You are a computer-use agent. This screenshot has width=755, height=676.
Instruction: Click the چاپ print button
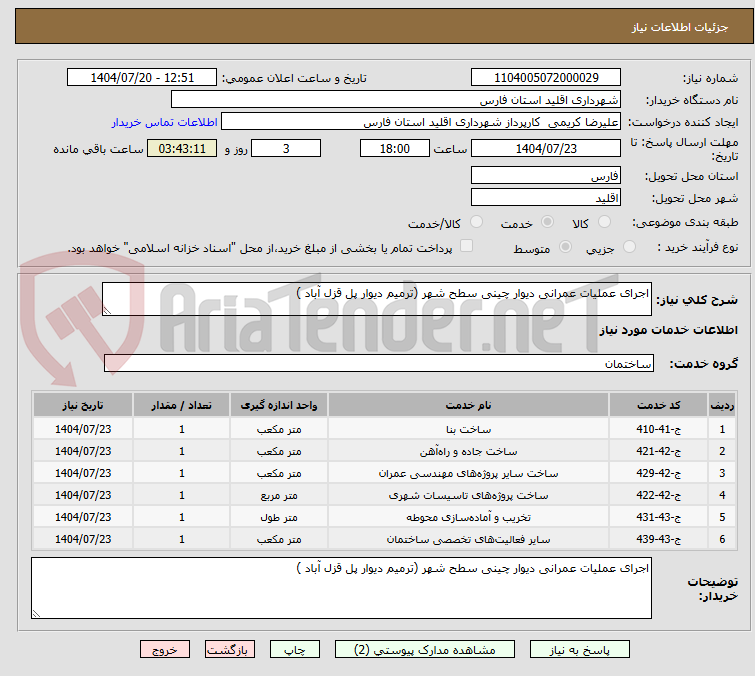[x=295, y=650]
